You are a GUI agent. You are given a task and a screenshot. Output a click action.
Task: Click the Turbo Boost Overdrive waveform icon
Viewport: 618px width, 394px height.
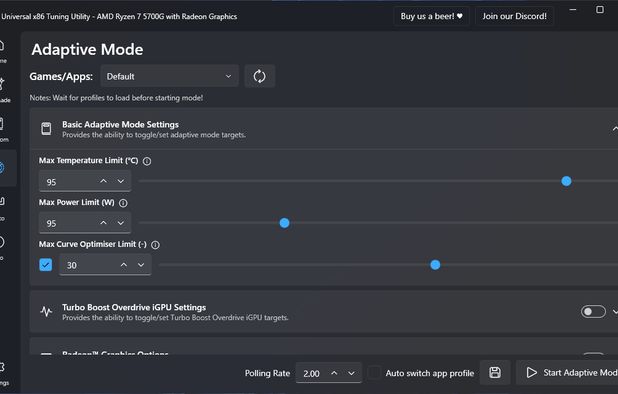coord(46,312)
